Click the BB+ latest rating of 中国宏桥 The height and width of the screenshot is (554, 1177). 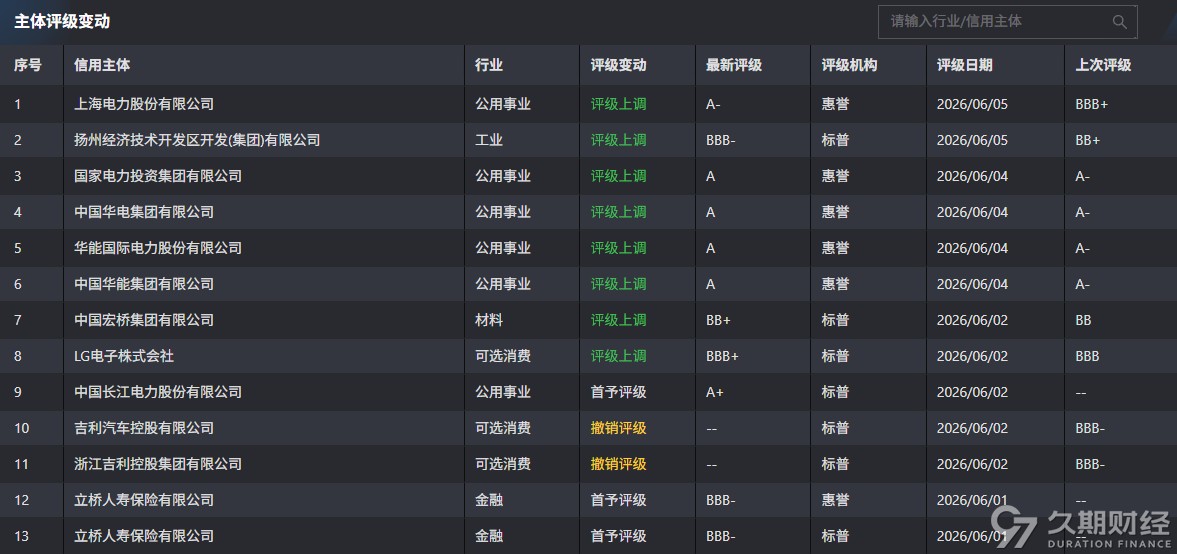(x=719, y=321)
